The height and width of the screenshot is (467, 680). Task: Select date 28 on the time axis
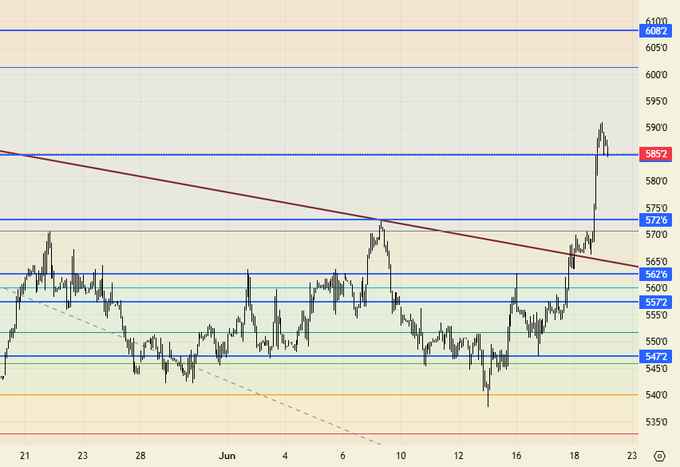click(x=141, y=455)
